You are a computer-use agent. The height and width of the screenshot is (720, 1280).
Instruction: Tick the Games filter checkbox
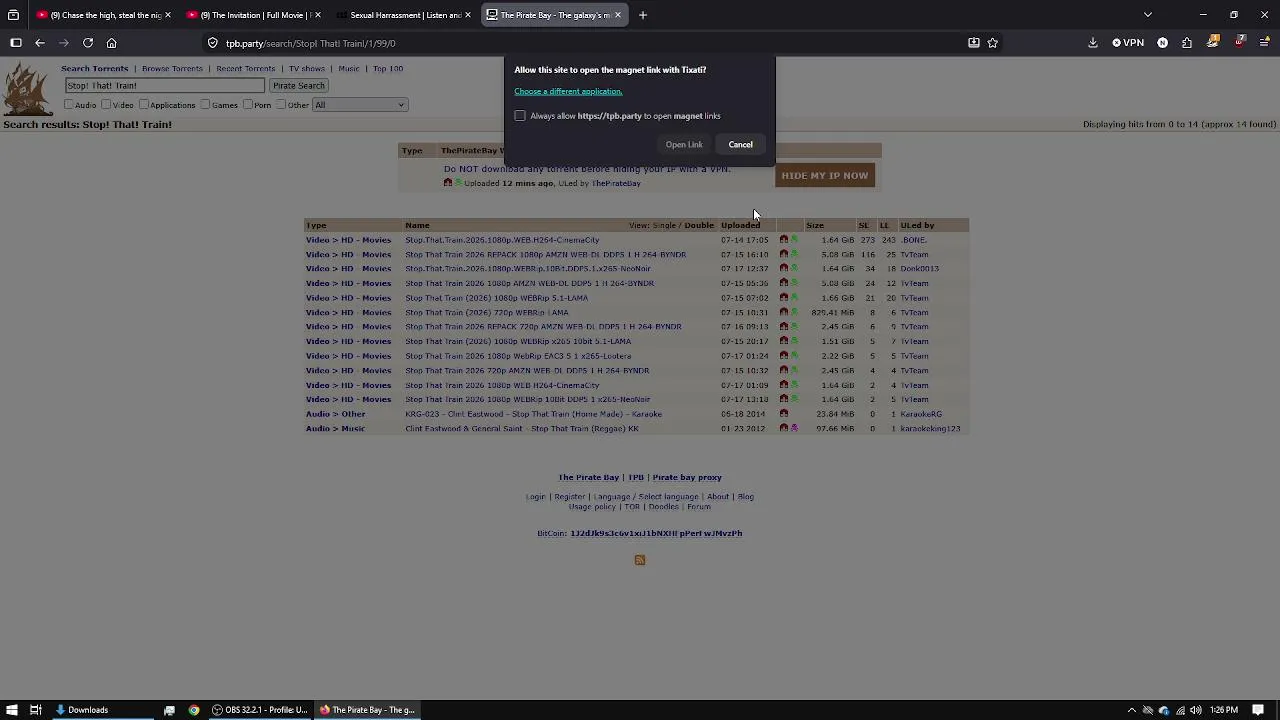[x=205, y=105]
